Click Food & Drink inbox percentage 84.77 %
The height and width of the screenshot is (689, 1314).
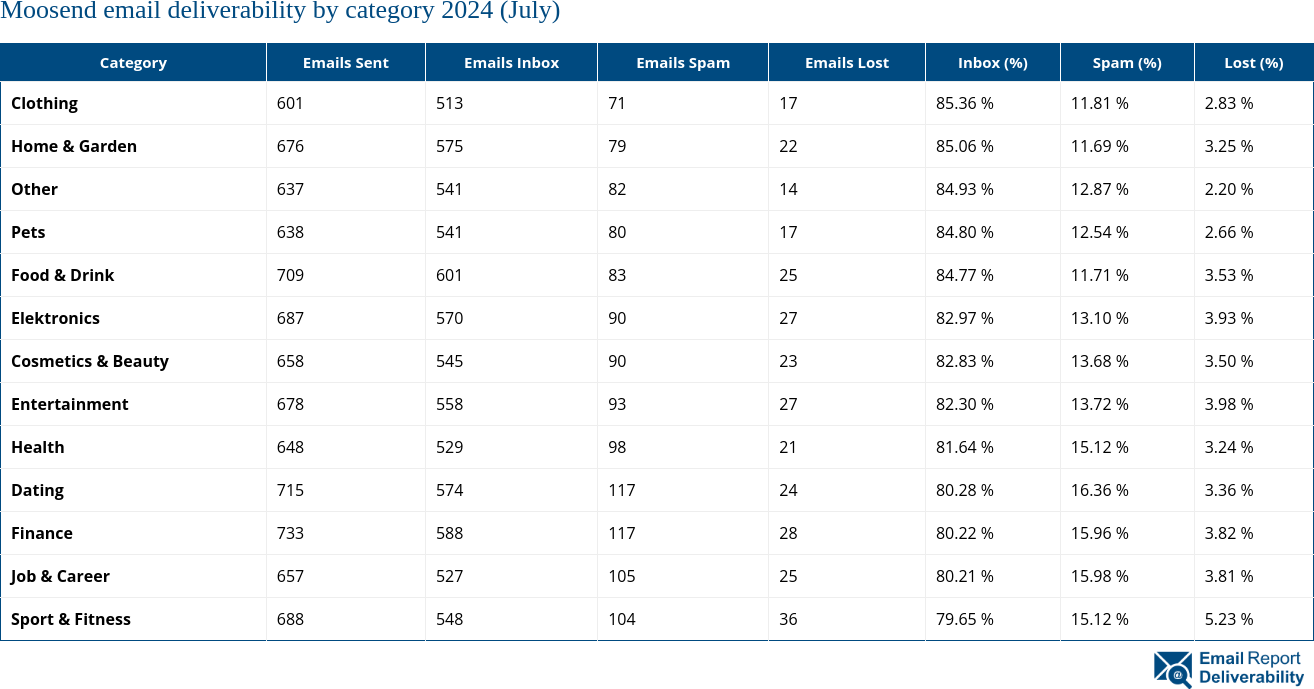965,275
